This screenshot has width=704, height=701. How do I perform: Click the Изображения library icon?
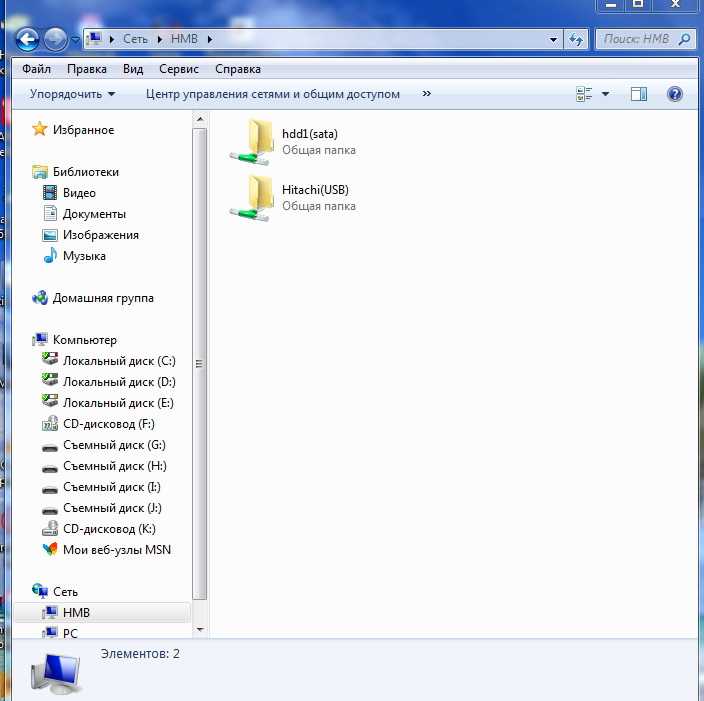point(50,235)
